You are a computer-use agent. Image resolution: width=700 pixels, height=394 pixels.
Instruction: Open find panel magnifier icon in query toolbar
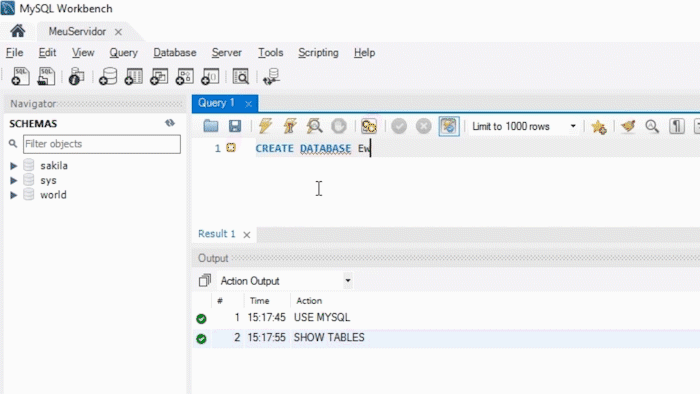(x=652, y=127)
